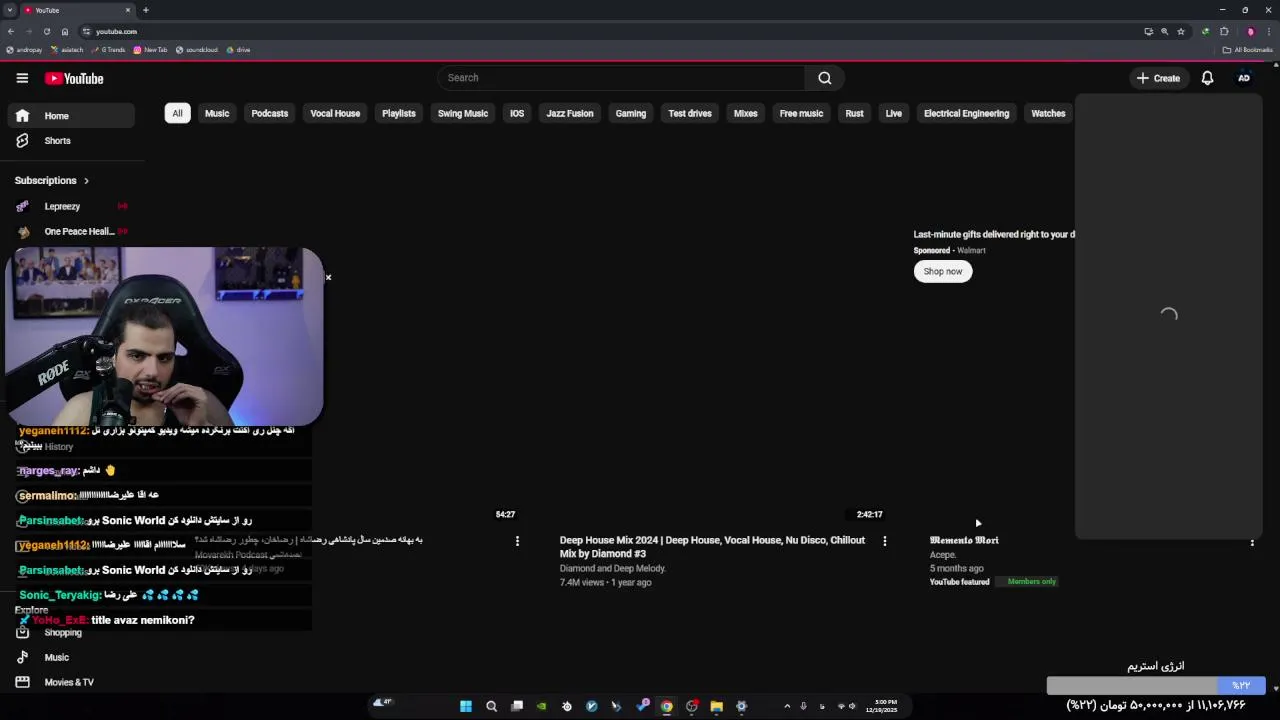Select the Mixes filter chip
The image size is (1280, 720).
746,114
